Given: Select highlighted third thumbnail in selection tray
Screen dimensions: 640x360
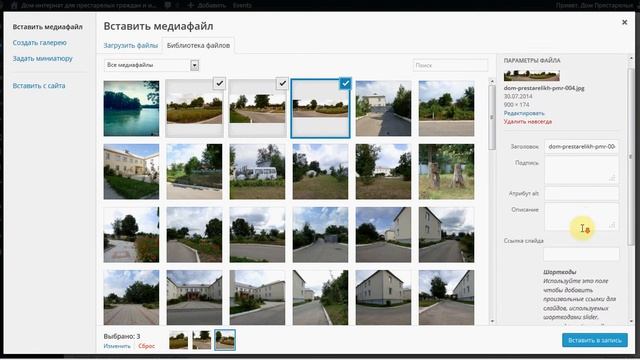Looking at the screenshot, I should 225,340.
